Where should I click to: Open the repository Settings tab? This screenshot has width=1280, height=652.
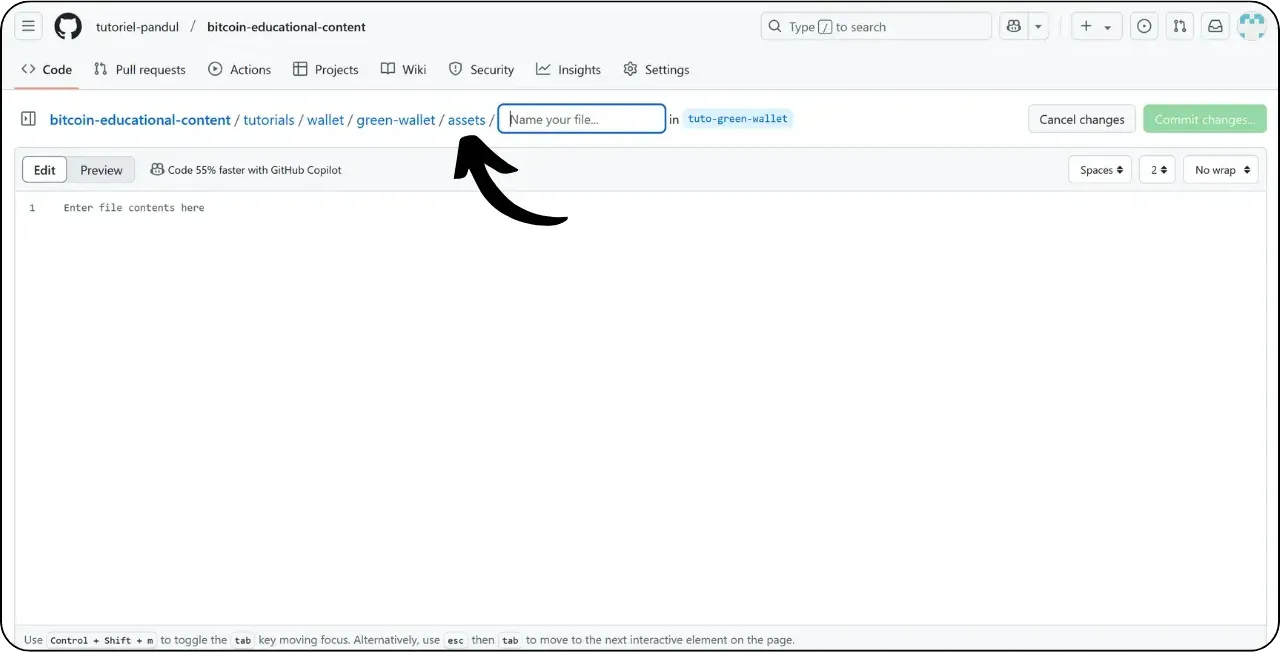[656, 69]
